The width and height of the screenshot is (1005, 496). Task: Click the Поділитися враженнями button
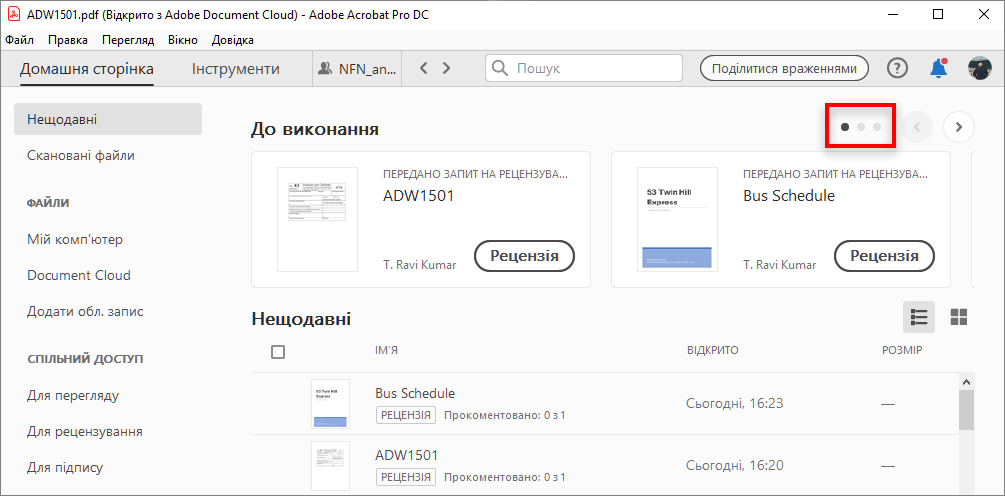coord(784,68)
